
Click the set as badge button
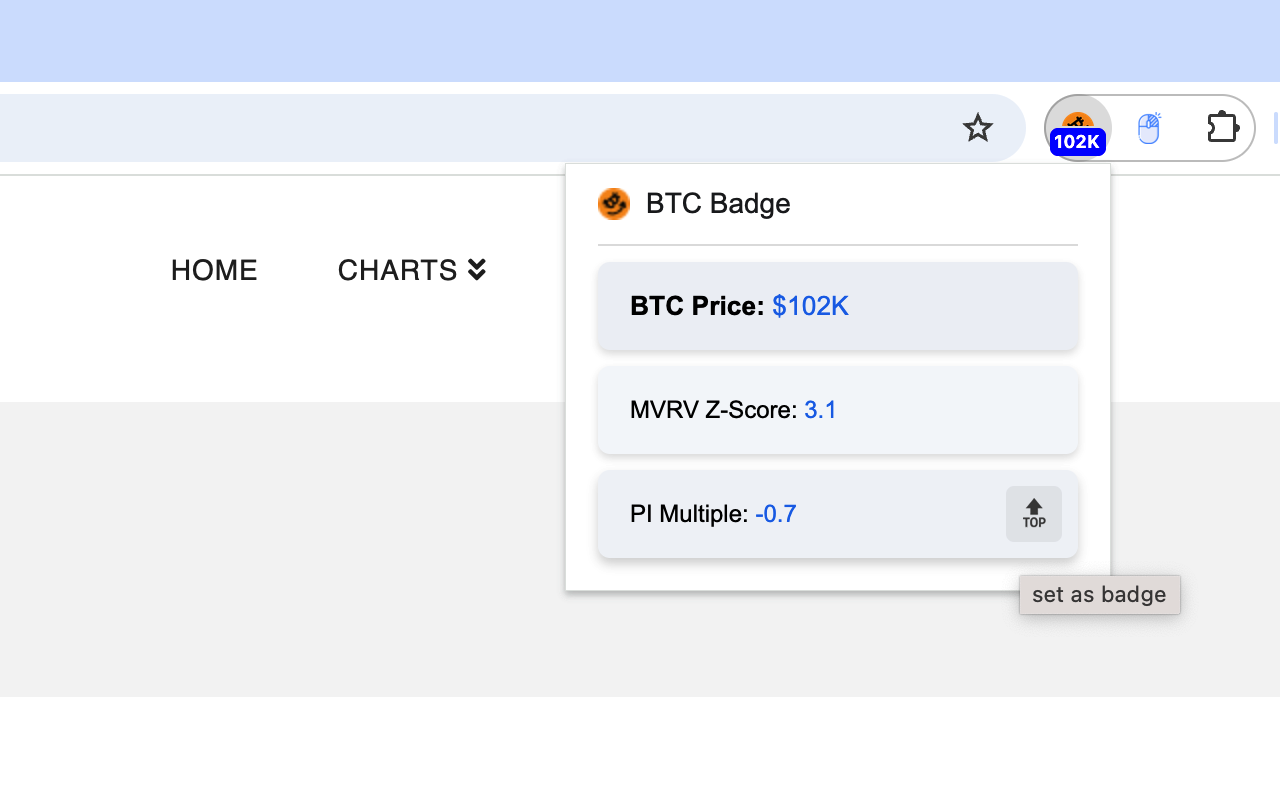[x=1099, y=594]
